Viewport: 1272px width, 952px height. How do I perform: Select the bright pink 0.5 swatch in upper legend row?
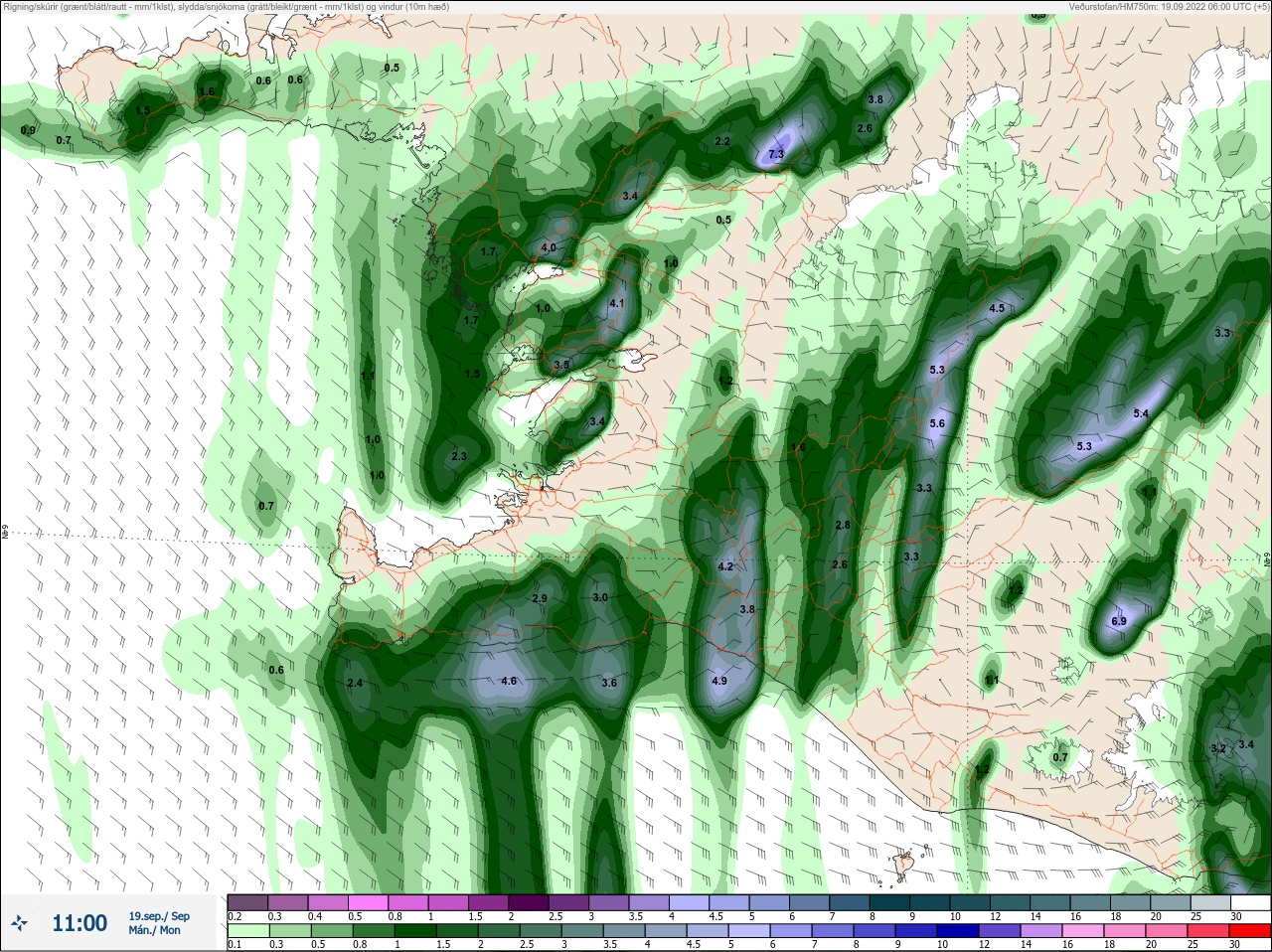[369, 902]
